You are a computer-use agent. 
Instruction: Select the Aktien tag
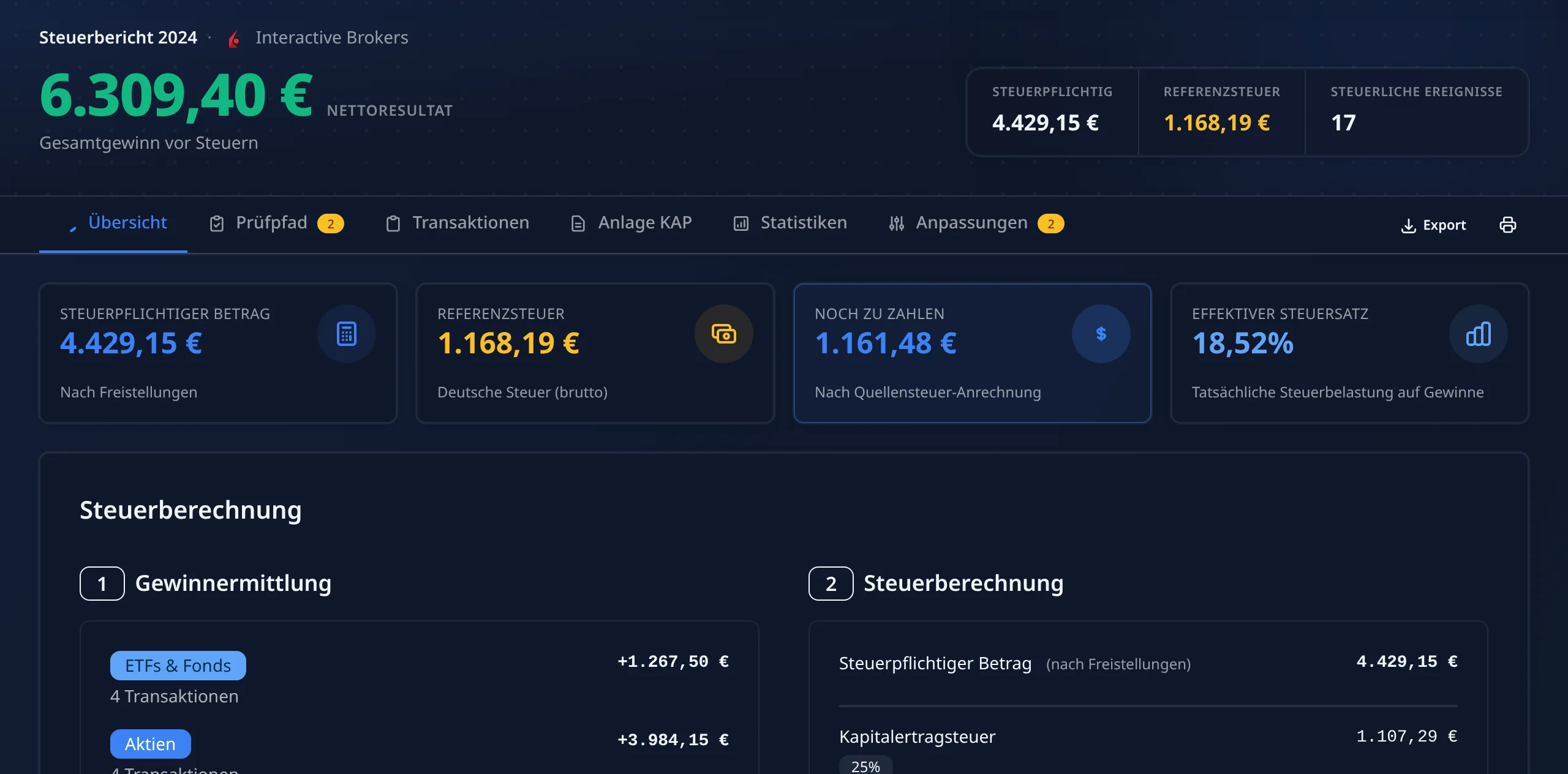tap(151, 744)
